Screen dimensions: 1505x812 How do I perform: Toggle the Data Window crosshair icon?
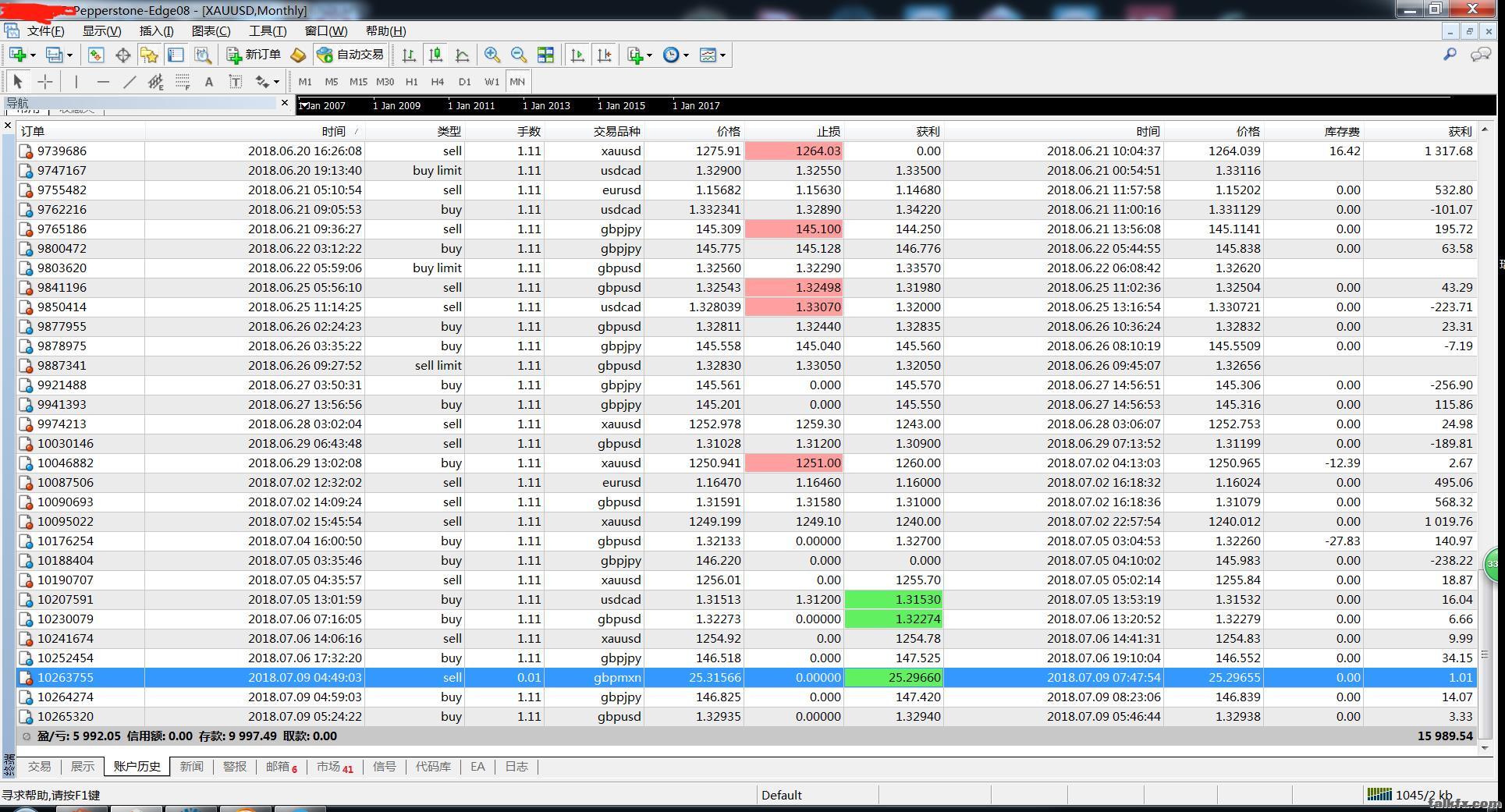pos(122,55)
